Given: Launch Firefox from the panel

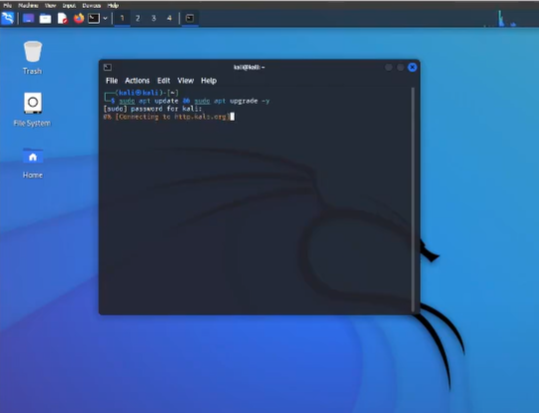Looking at the screenshot, I should pyautogui.click(x=79, y=18).
